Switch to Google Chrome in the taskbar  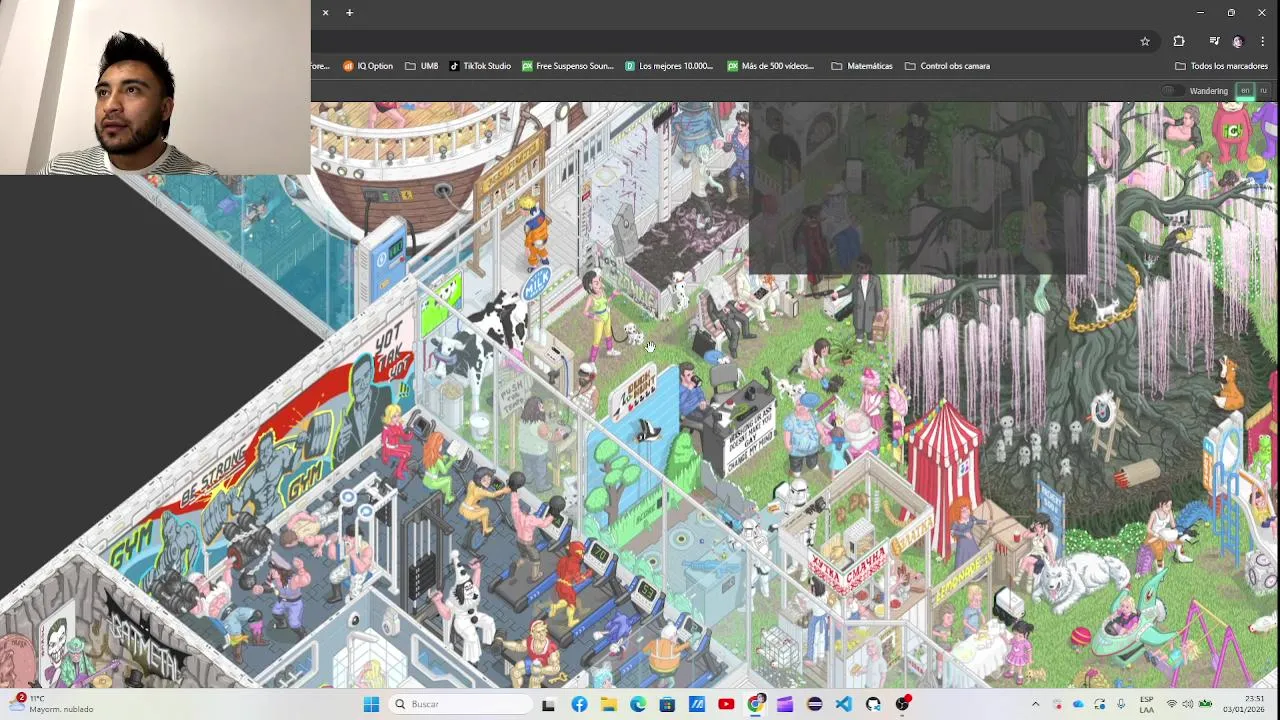click(756, 704)
